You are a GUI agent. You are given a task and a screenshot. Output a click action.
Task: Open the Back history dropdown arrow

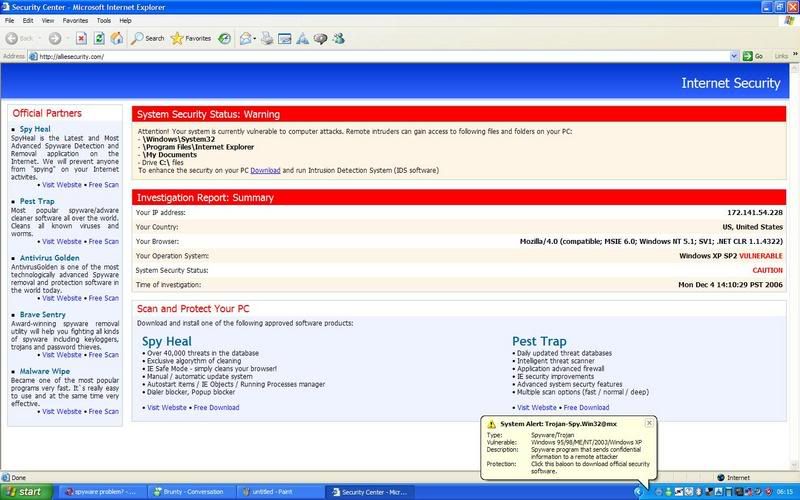point(39,38)
